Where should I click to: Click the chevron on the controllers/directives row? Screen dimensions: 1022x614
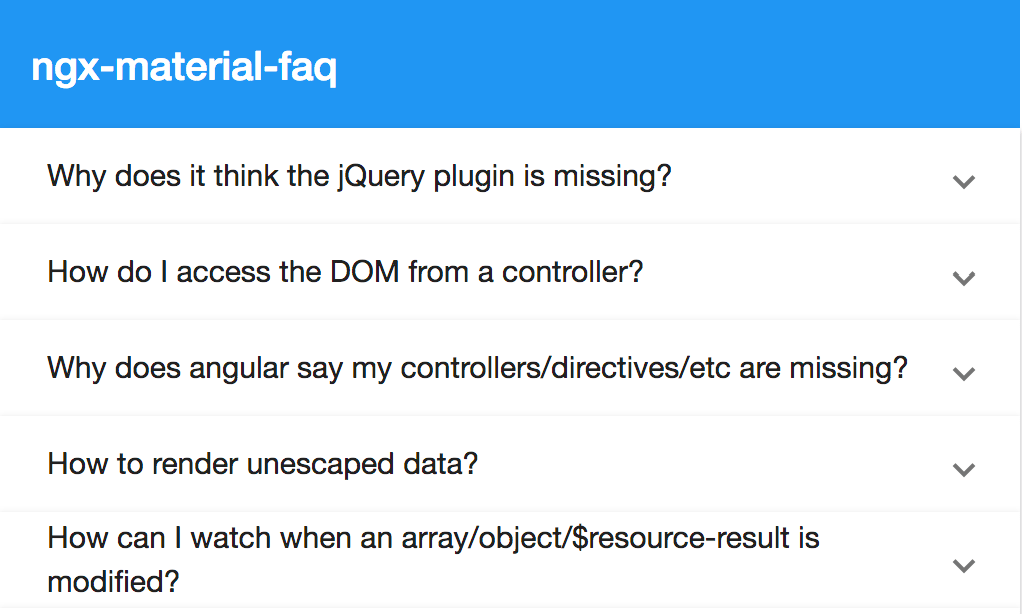pyautogui.click(x=964, y=374)
